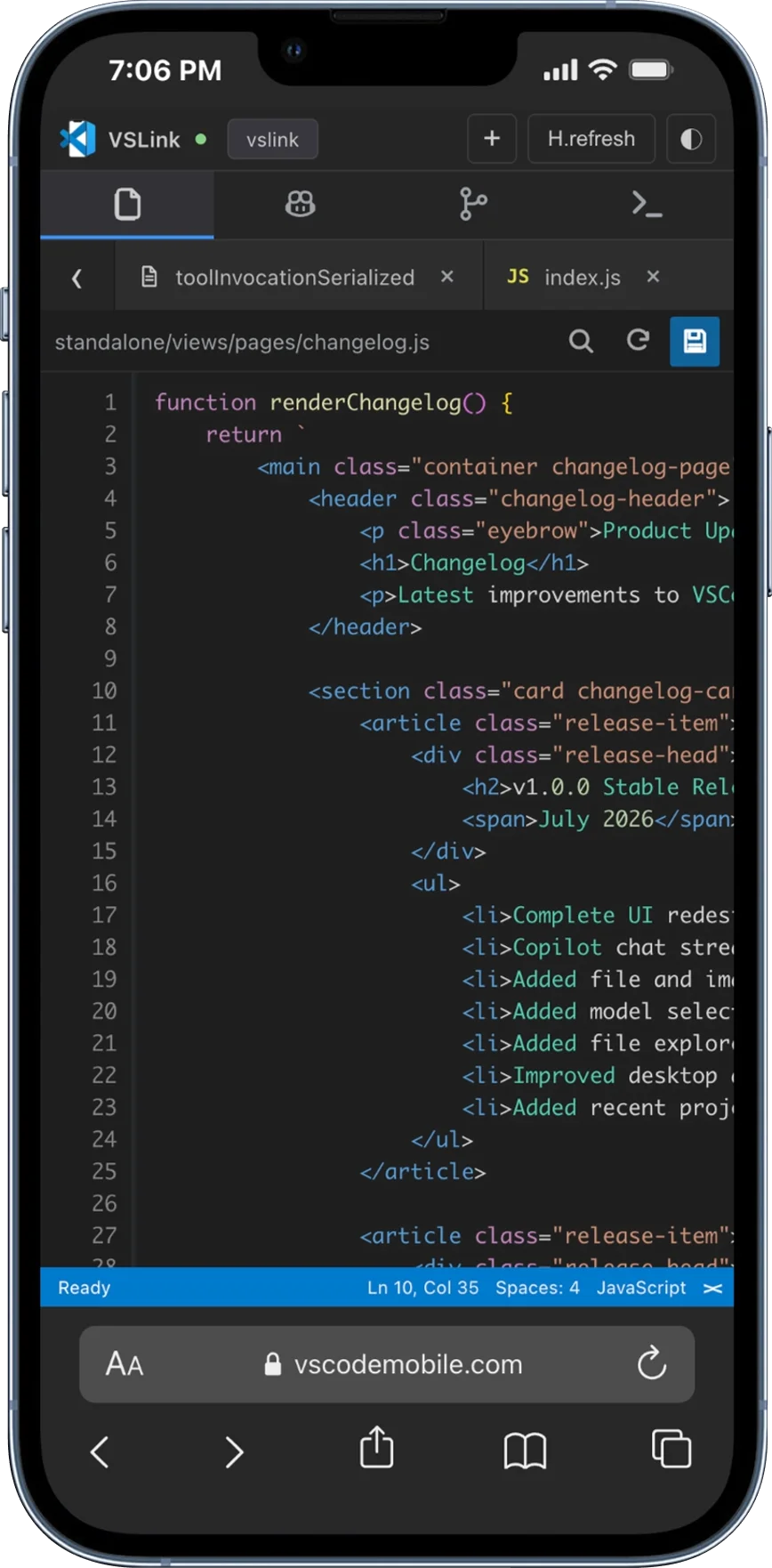The height and width of the screenshot is (1568, 772).
Task: Change language mode JavaScript in status bar
Action: pos(641,1288)
